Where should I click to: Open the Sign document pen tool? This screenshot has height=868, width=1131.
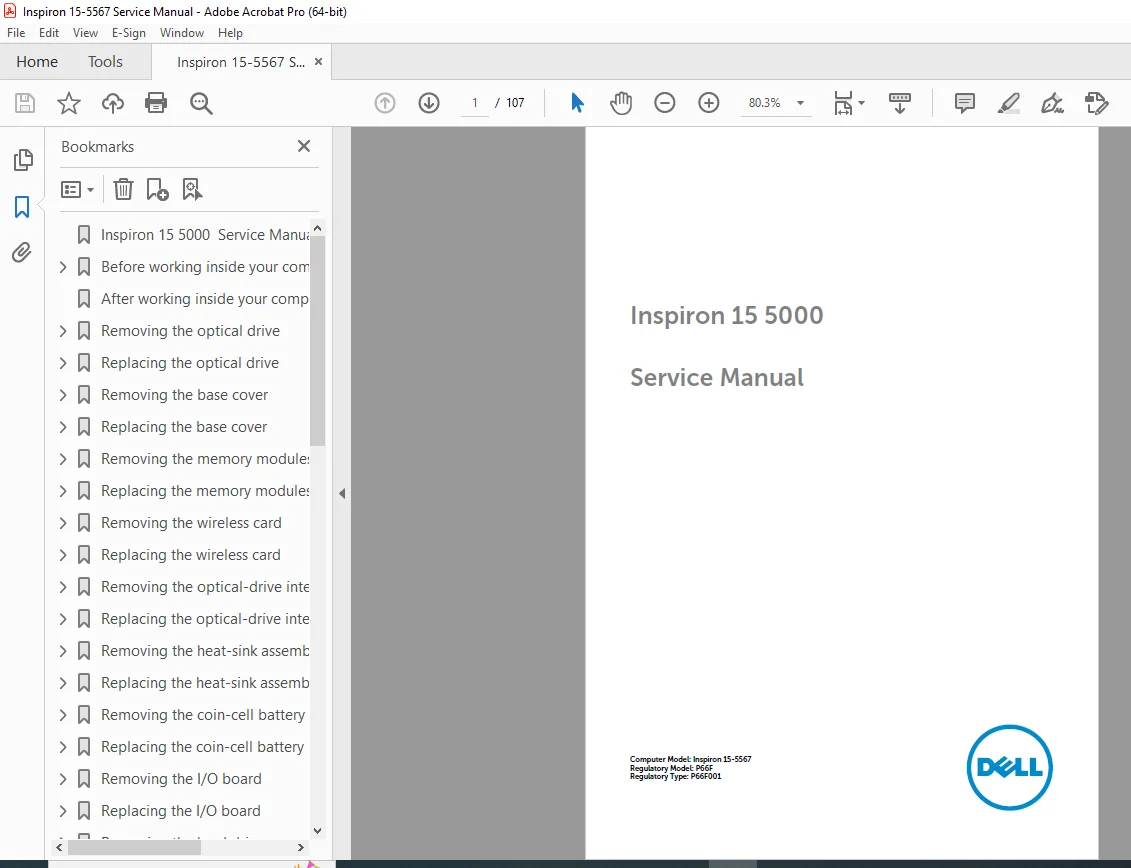[x=1052, y=103]
